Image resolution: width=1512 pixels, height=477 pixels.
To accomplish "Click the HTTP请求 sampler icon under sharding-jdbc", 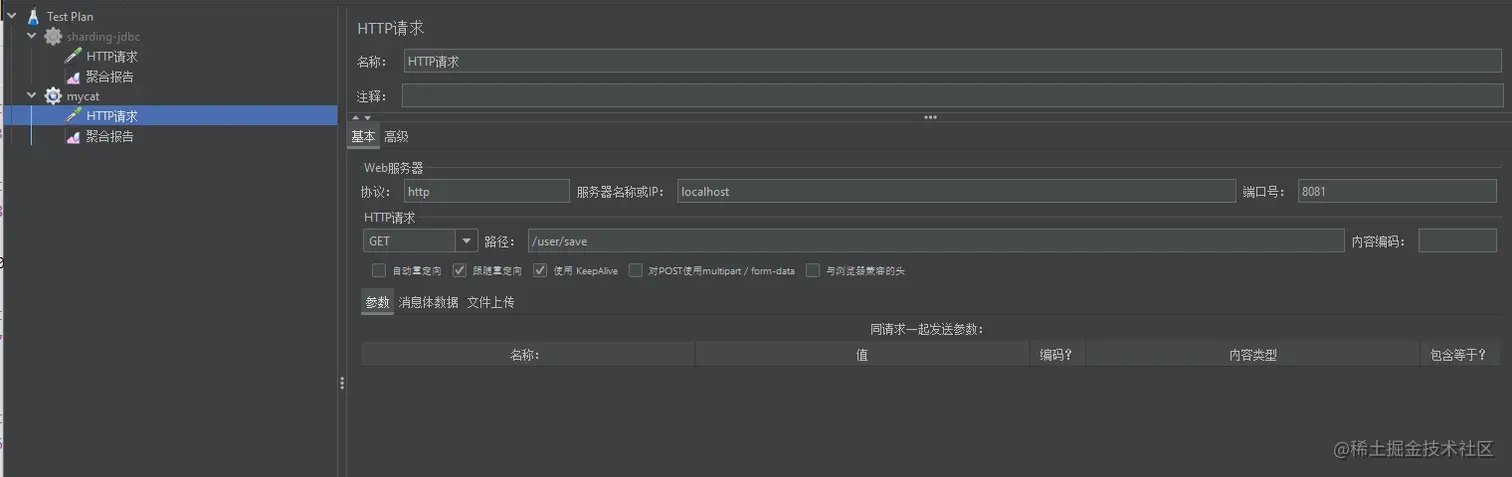I will point(73,56).
